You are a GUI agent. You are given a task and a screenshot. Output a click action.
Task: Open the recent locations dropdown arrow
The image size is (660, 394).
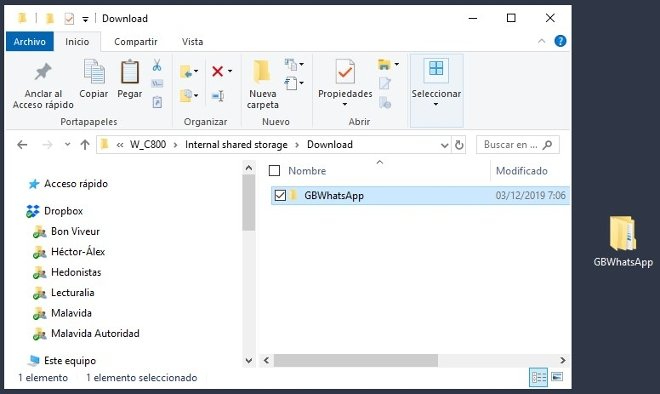point(67,144)
